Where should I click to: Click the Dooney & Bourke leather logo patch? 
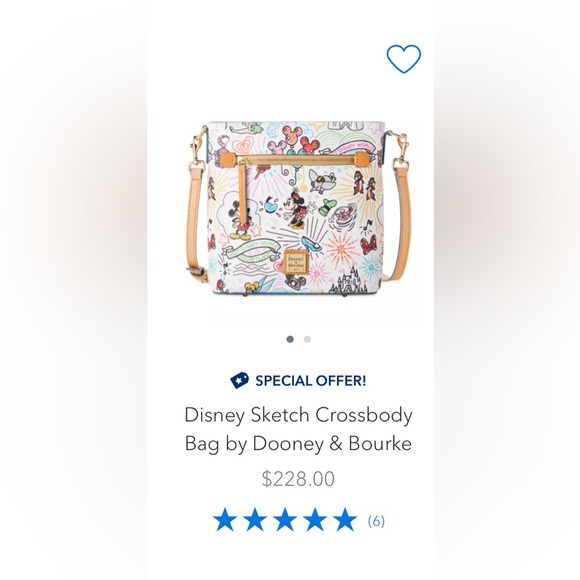pos(295,261)
